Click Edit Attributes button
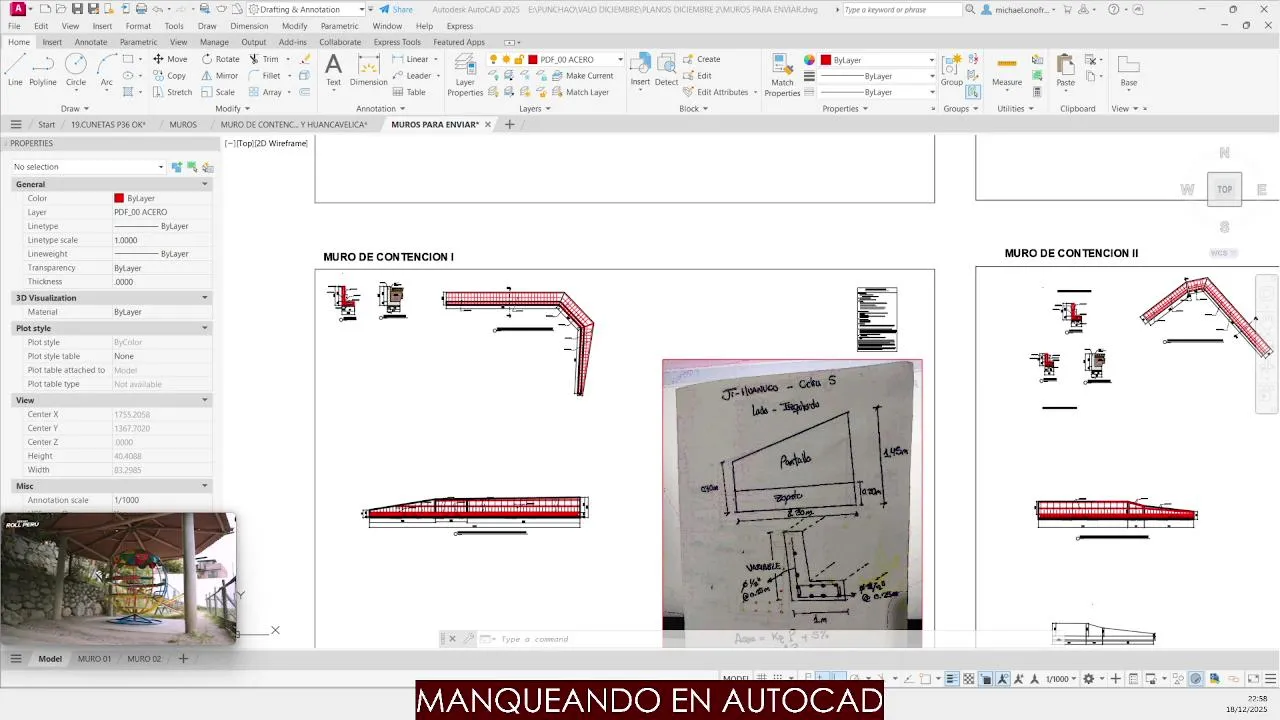This screenshot has width=1280, height=720. pos(715,92)
